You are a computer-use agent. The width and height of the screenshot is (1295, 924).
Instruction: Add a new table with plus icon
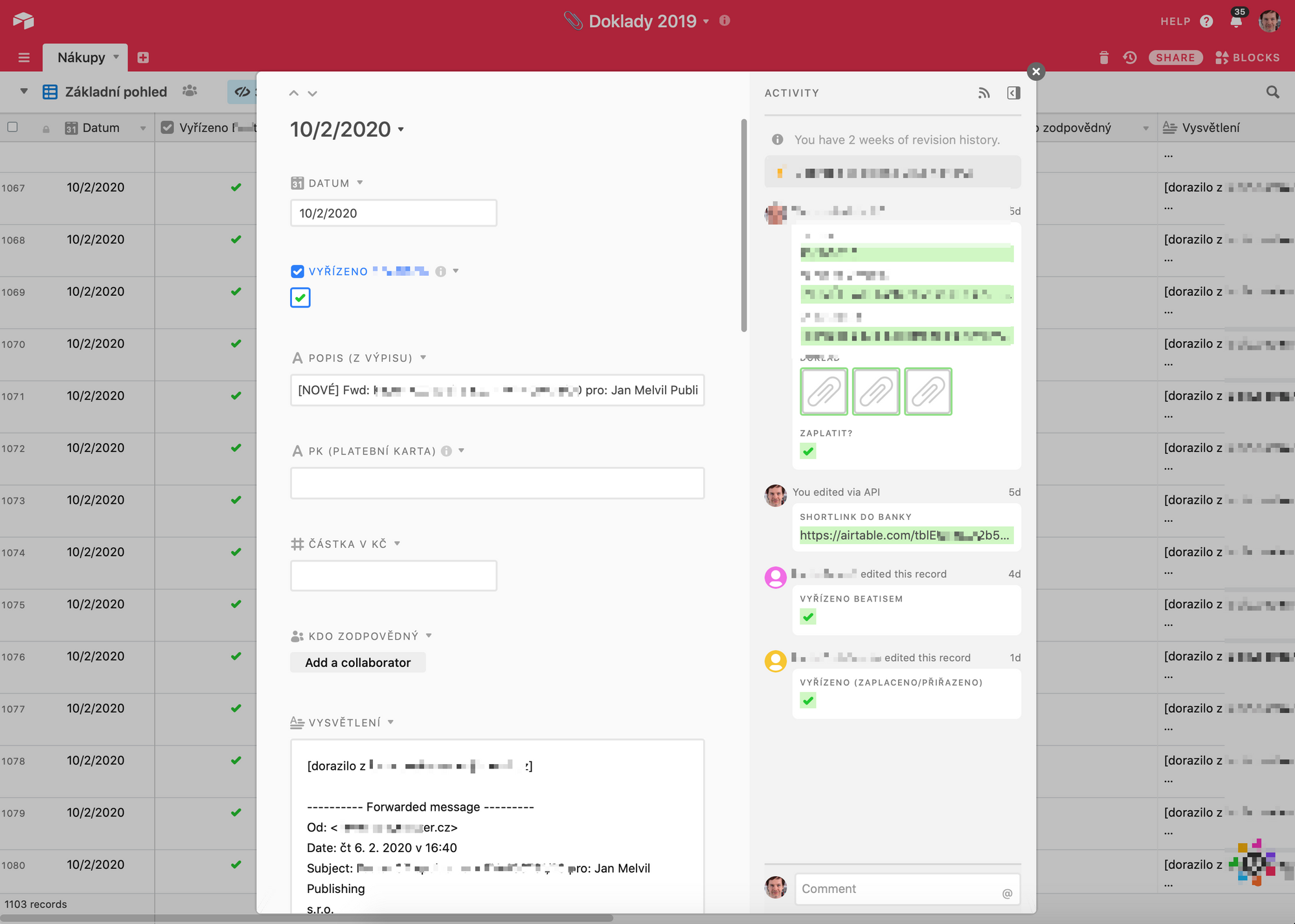(143, 58)
